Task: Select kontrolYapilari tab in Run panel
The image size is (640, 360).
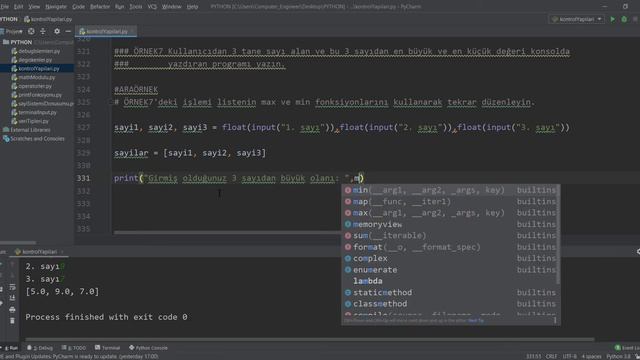Action: click(40, 252)
